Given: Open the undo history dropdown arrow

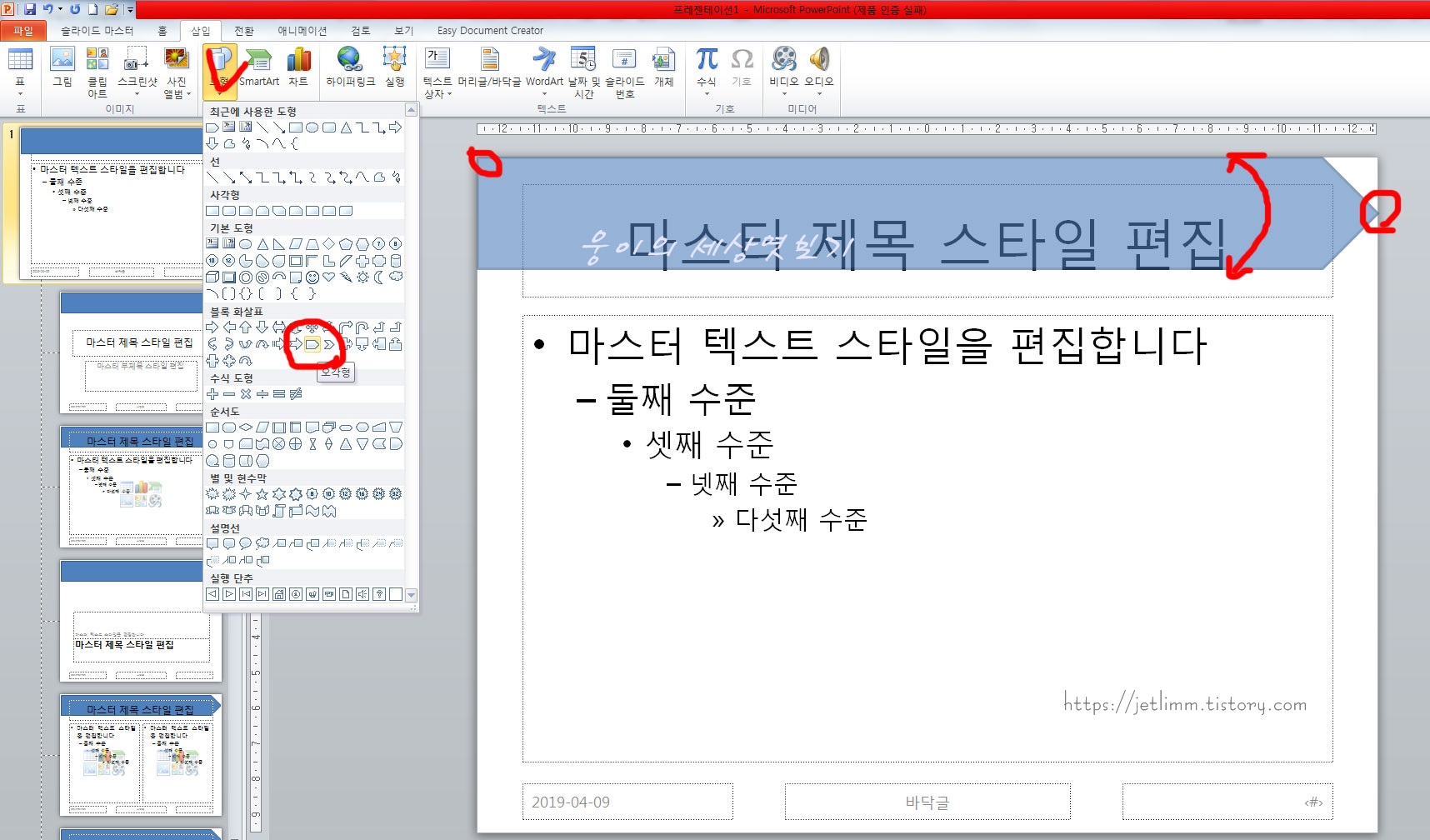Looking at the screenshot, I should tap(60, 9).
